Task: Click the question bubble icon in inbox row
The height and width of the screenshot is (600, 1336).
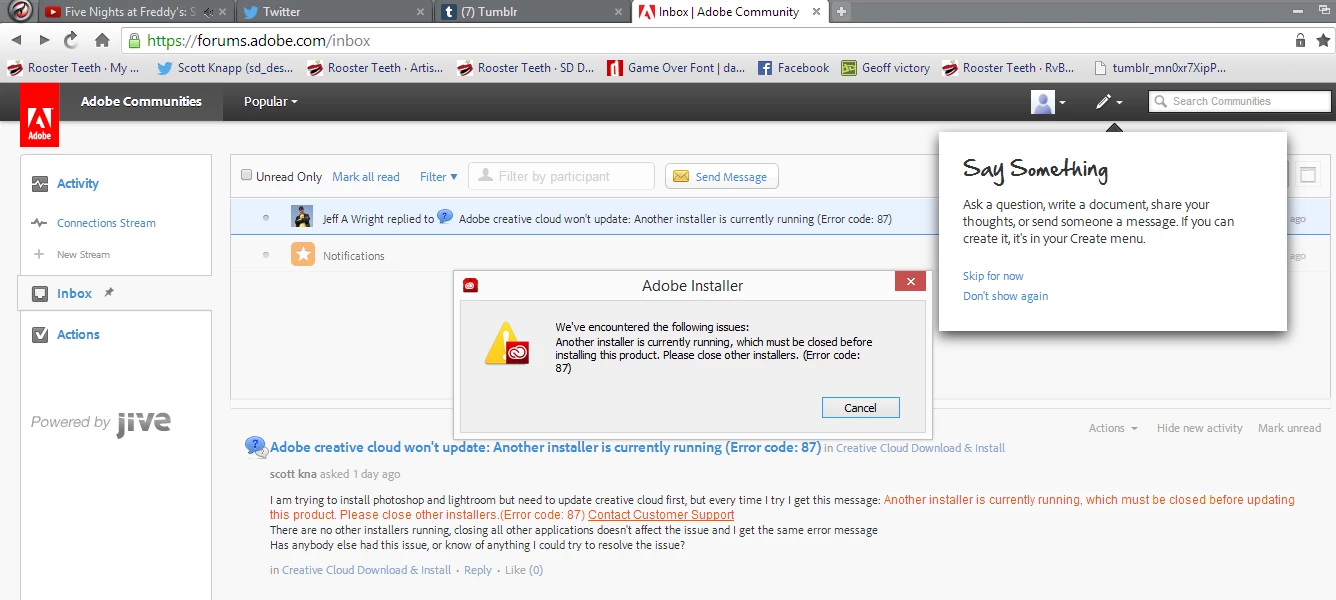Action: point(446,217)
